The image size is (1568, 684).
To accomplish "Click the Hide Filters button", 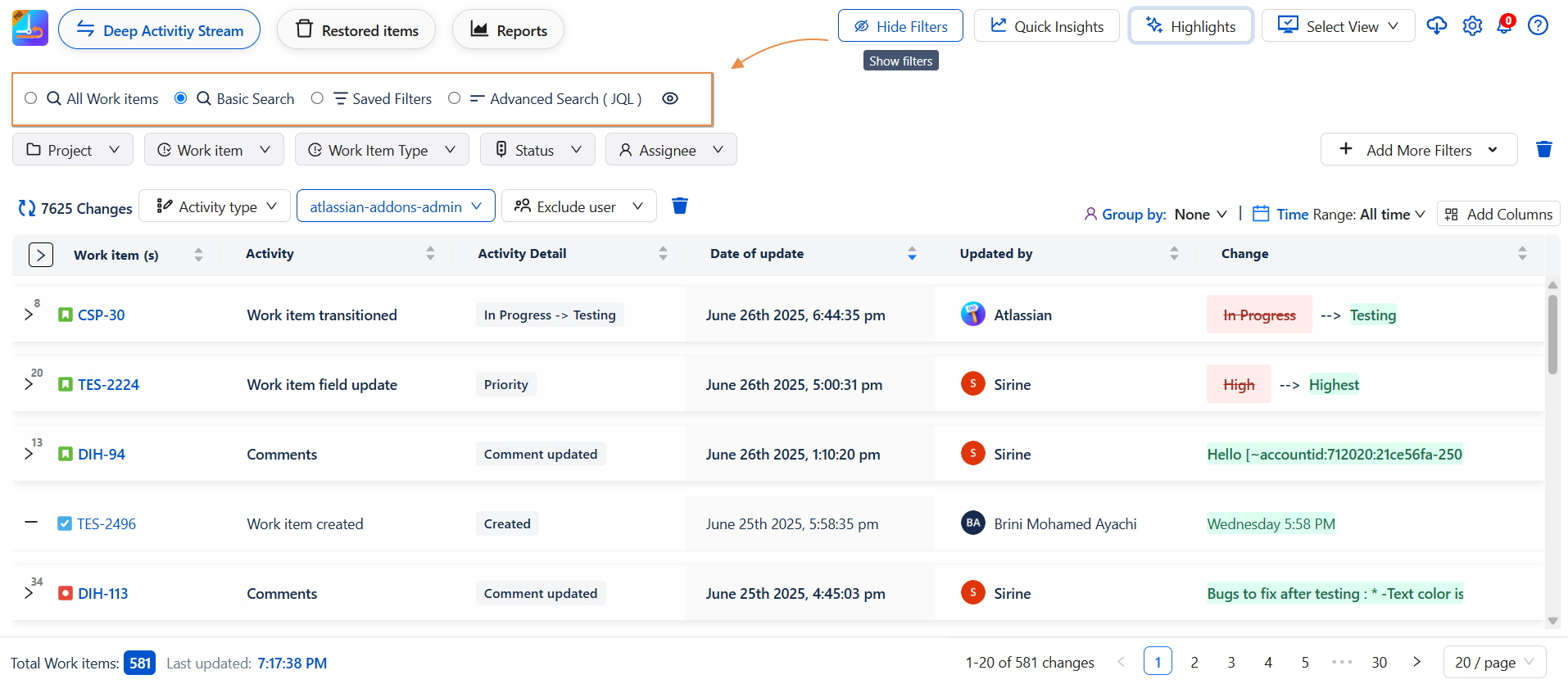I will (900, 26).
